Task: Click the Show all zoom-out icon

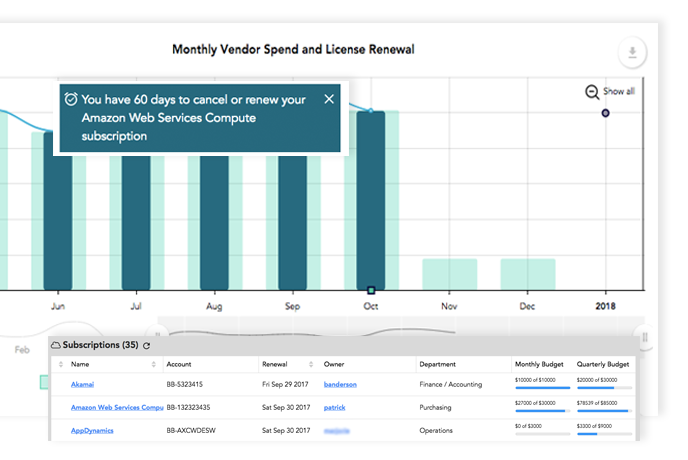Action: (592, 92)
